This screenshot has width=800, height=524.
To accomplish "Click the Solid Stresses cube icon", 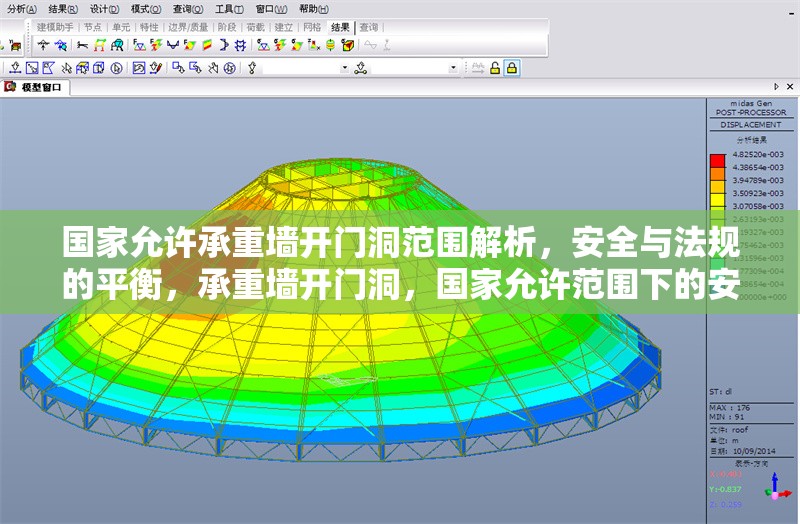I will [x=348, y=45].
